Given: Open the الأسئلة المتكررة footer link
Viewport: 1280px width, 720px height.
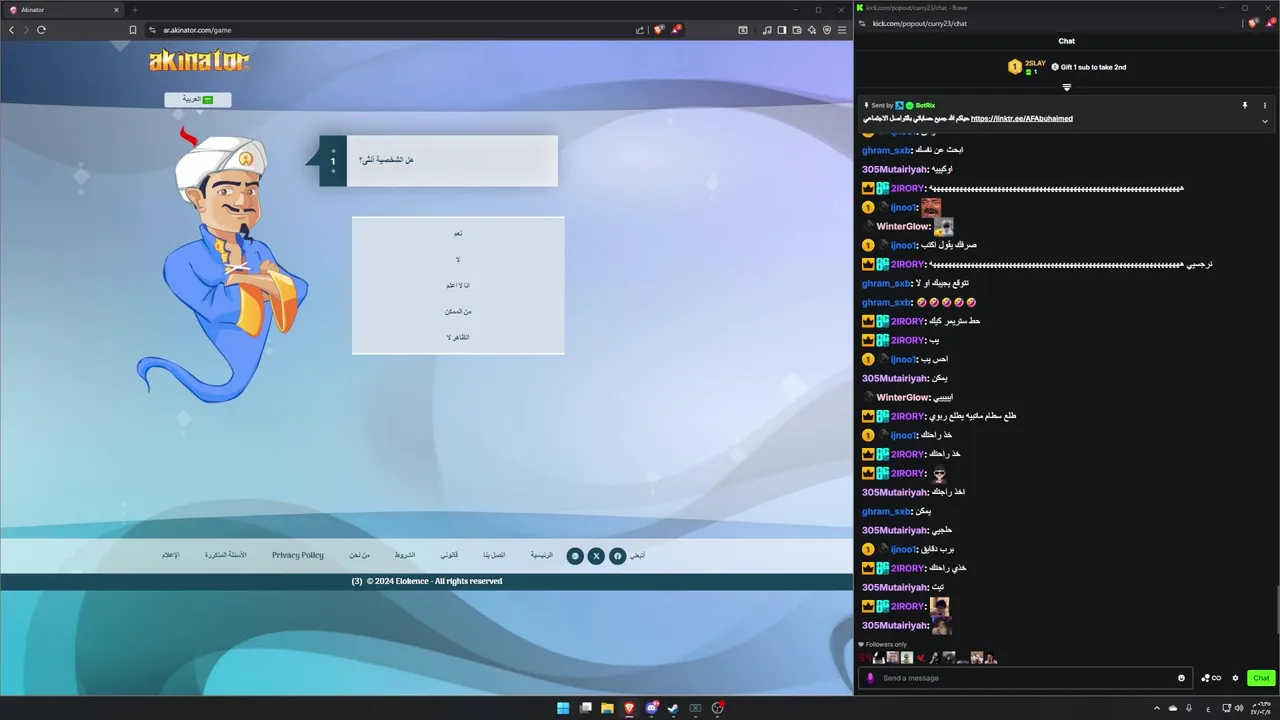Looking at the screenshot, I should coord(226,555).
